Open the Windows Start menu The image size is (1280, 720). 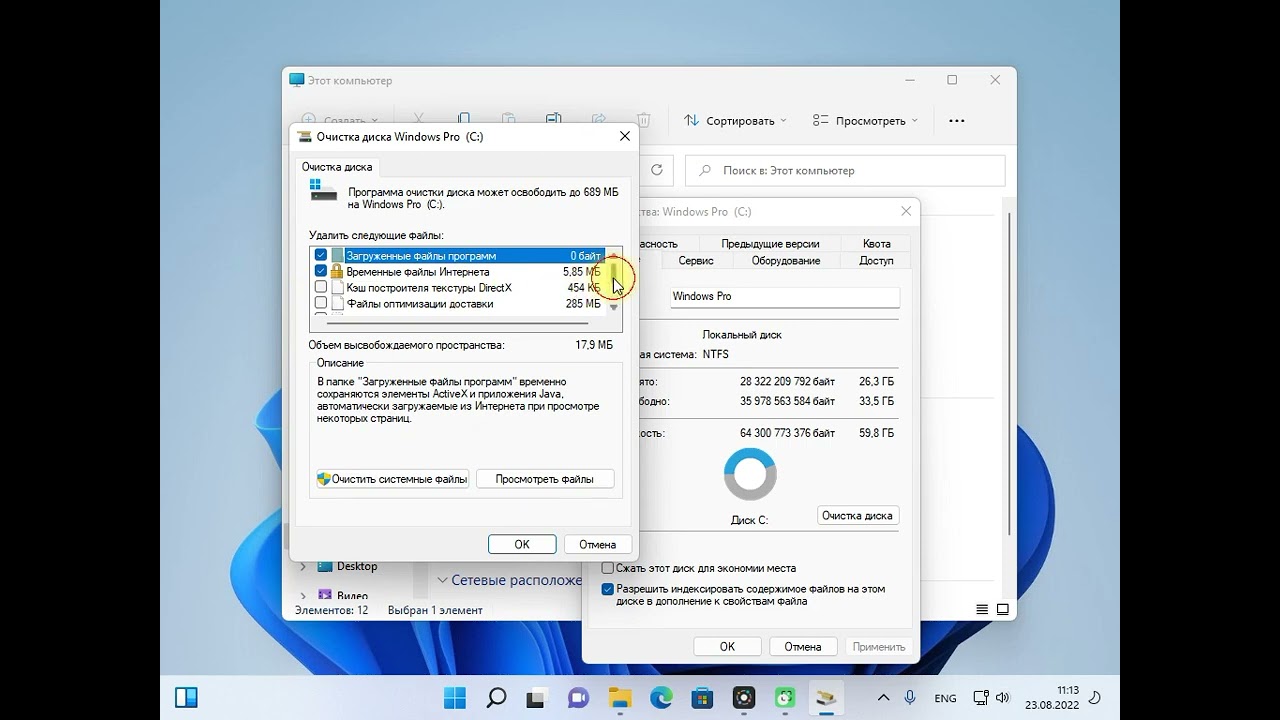(454, 698)
